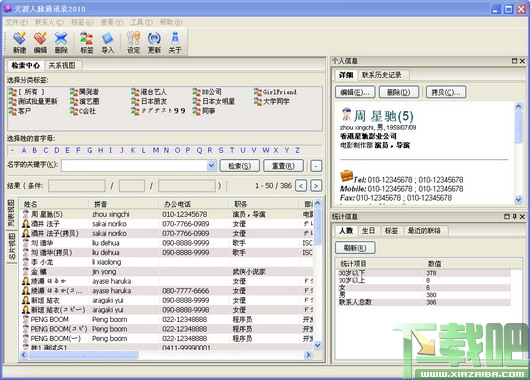Select the 联系人总数 statistics row

click(x=424, y=302)
